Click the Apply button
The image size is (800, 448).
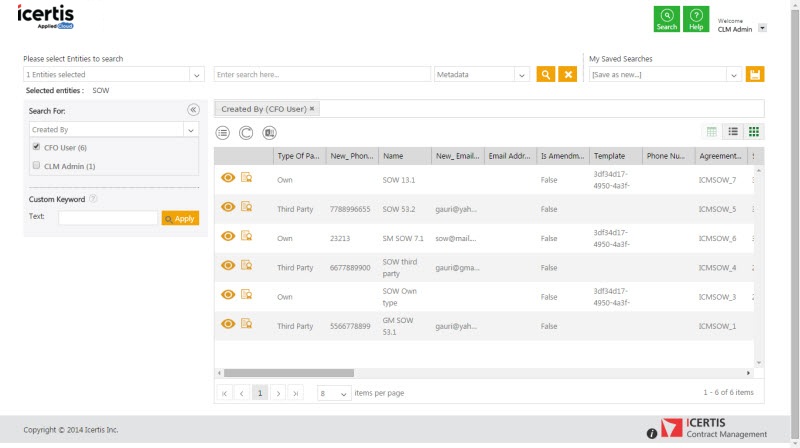coord(180,217)
